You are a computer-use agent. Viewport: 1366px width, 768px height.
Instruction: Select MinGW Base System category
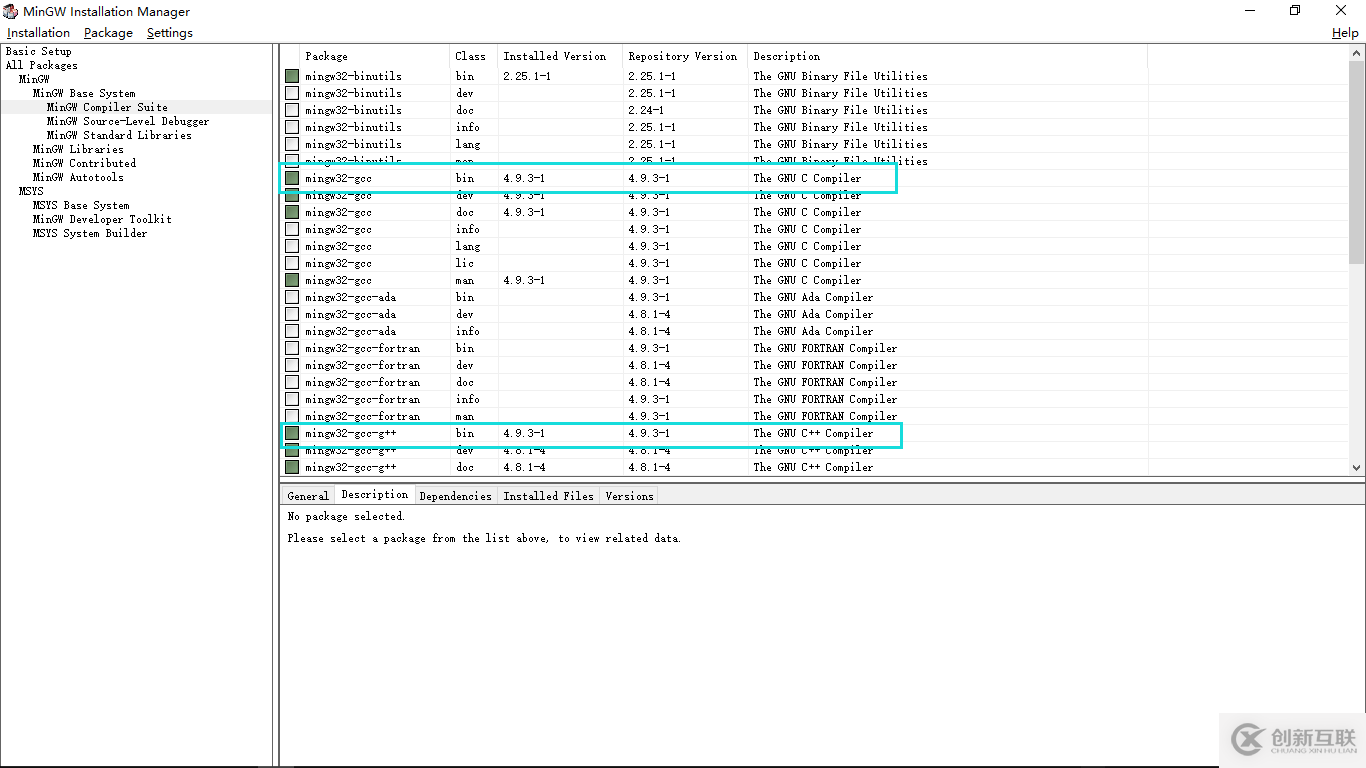[84, 93]
